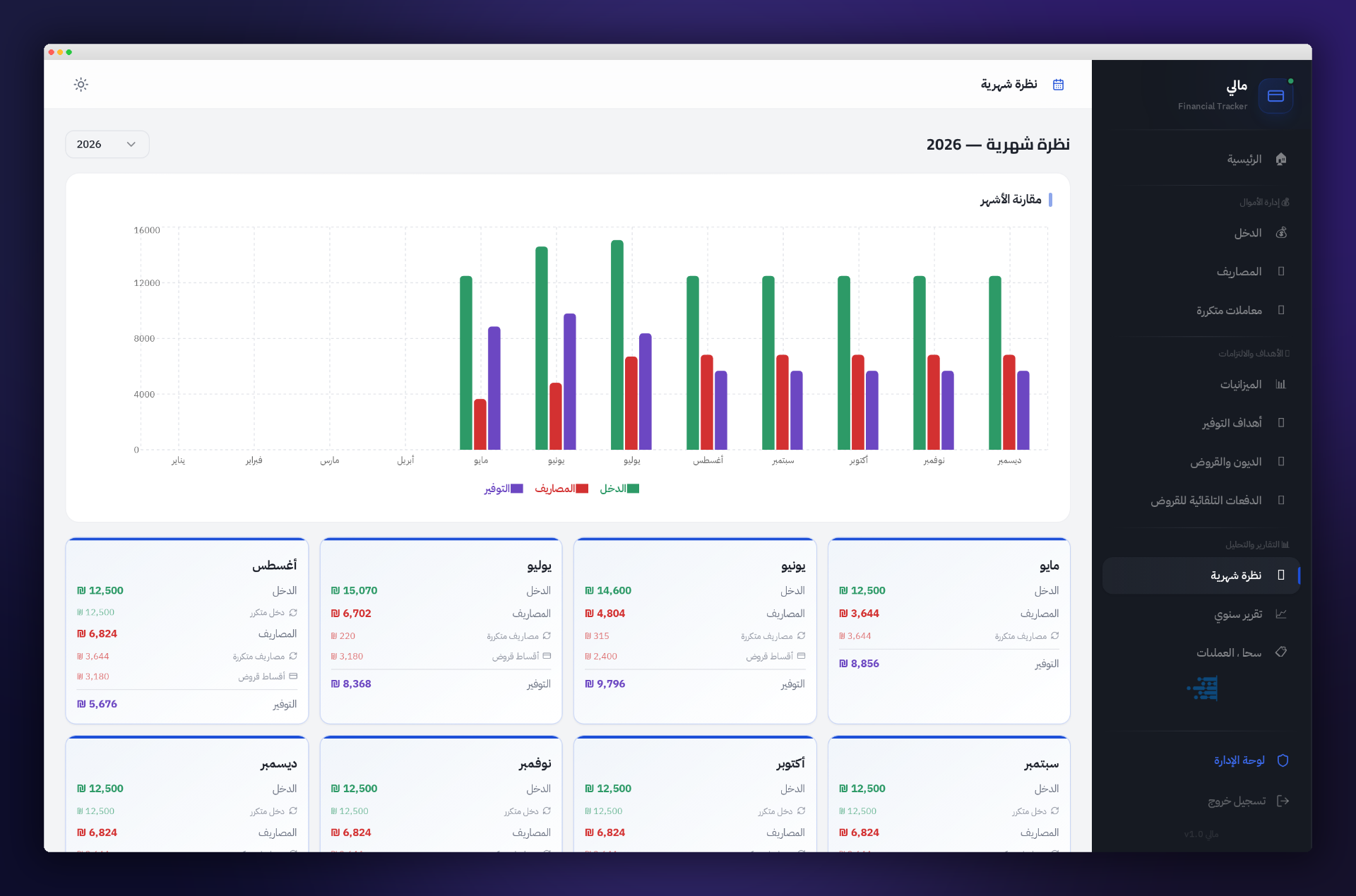
Task: Click the chevron arrow in the year selector
Action: [131, 144]
